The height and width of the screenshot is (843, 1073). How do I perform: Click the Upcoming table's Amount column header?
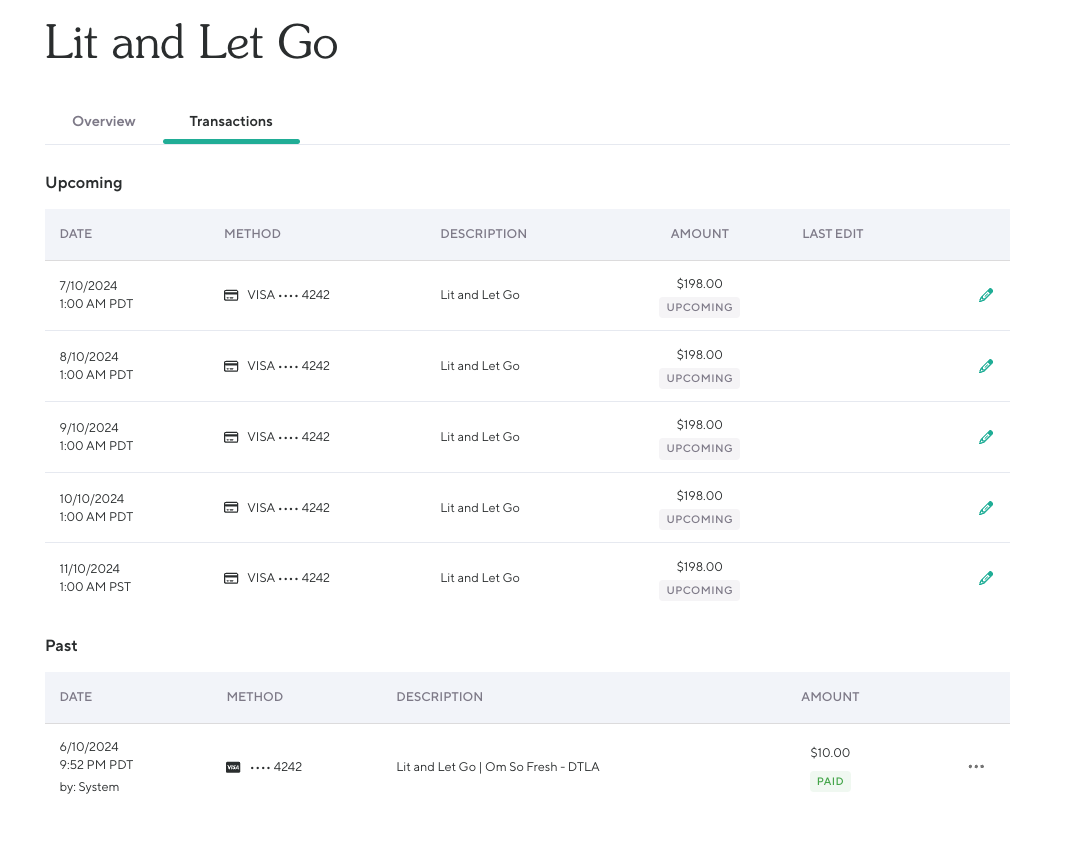[x=699, y=234]
